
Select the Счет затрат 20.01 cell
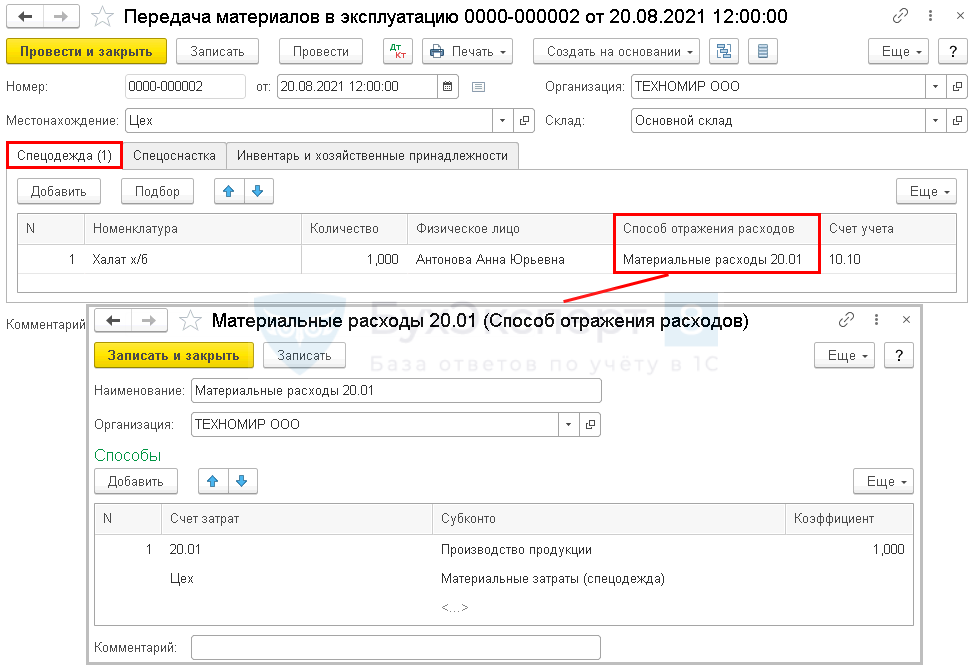pos(297,549)
